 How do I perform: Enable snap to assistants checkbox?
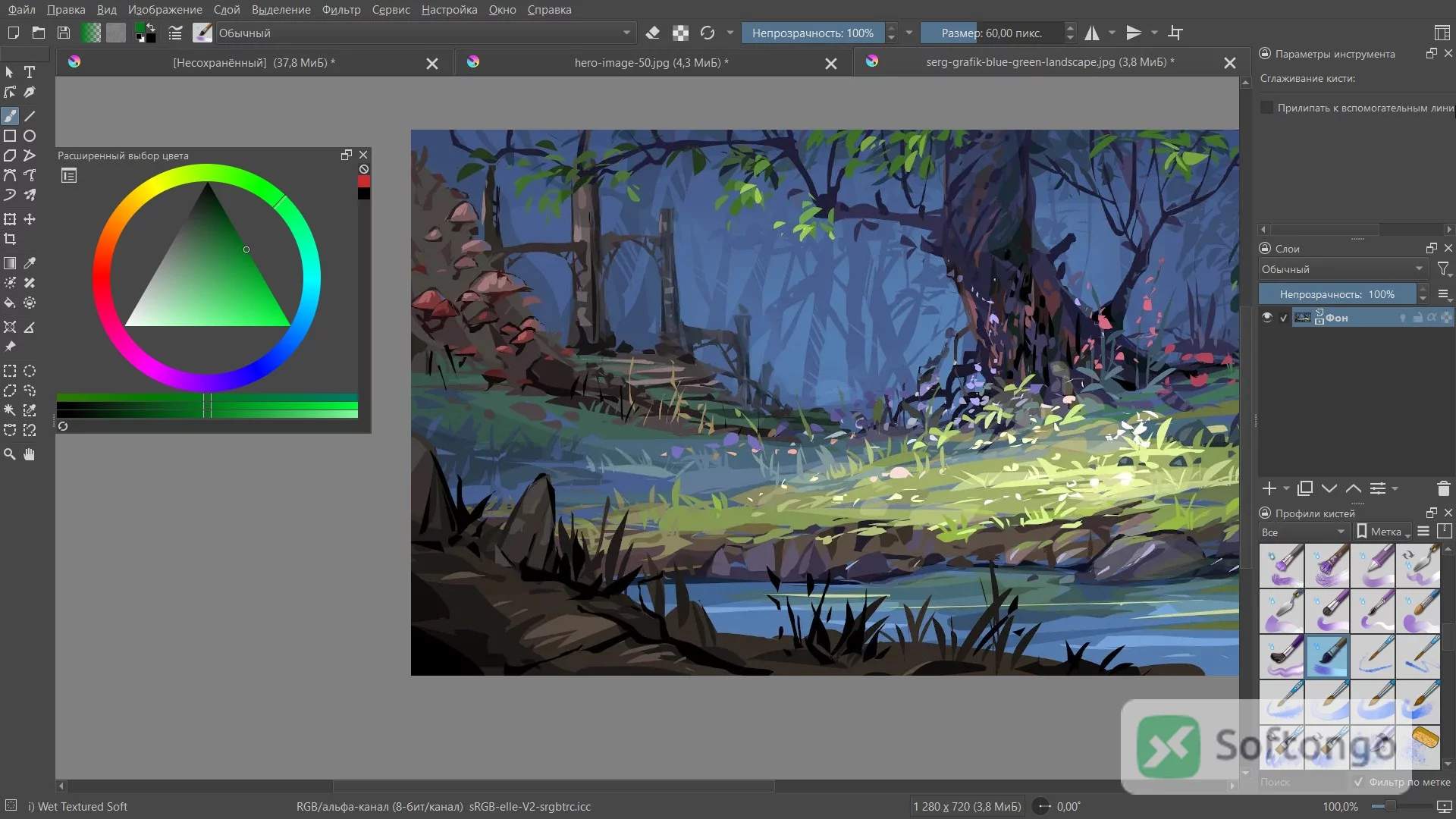tap(1266, 108)
